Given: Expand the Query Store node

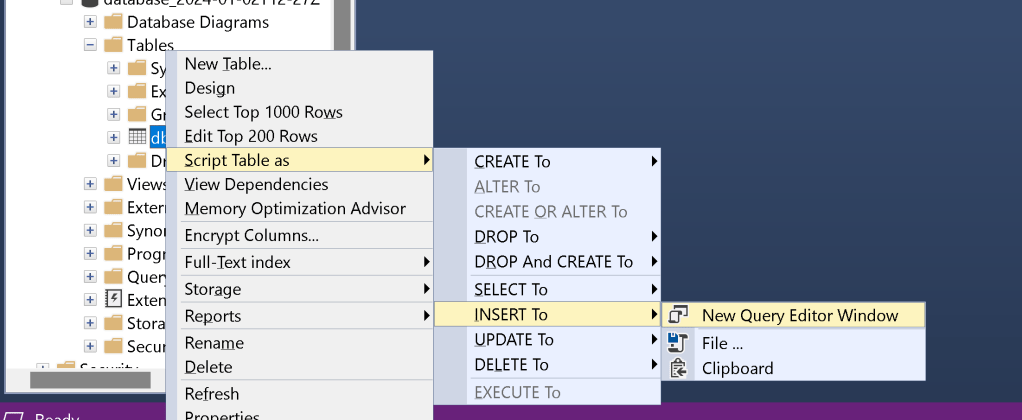Looking at the screenshot, I should [90, 277].
